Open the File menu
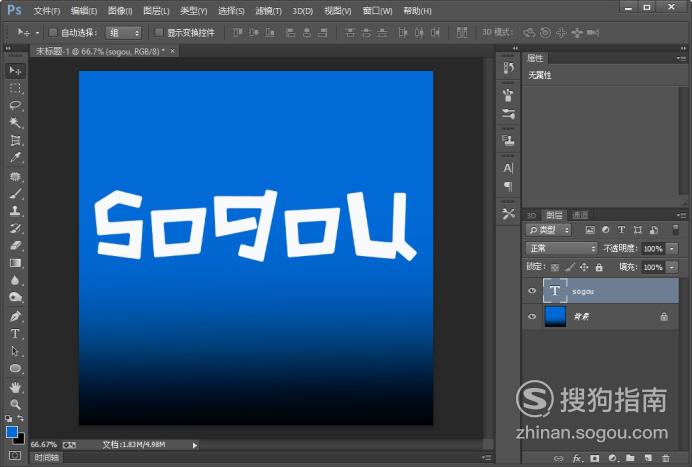 click(47, 11)
